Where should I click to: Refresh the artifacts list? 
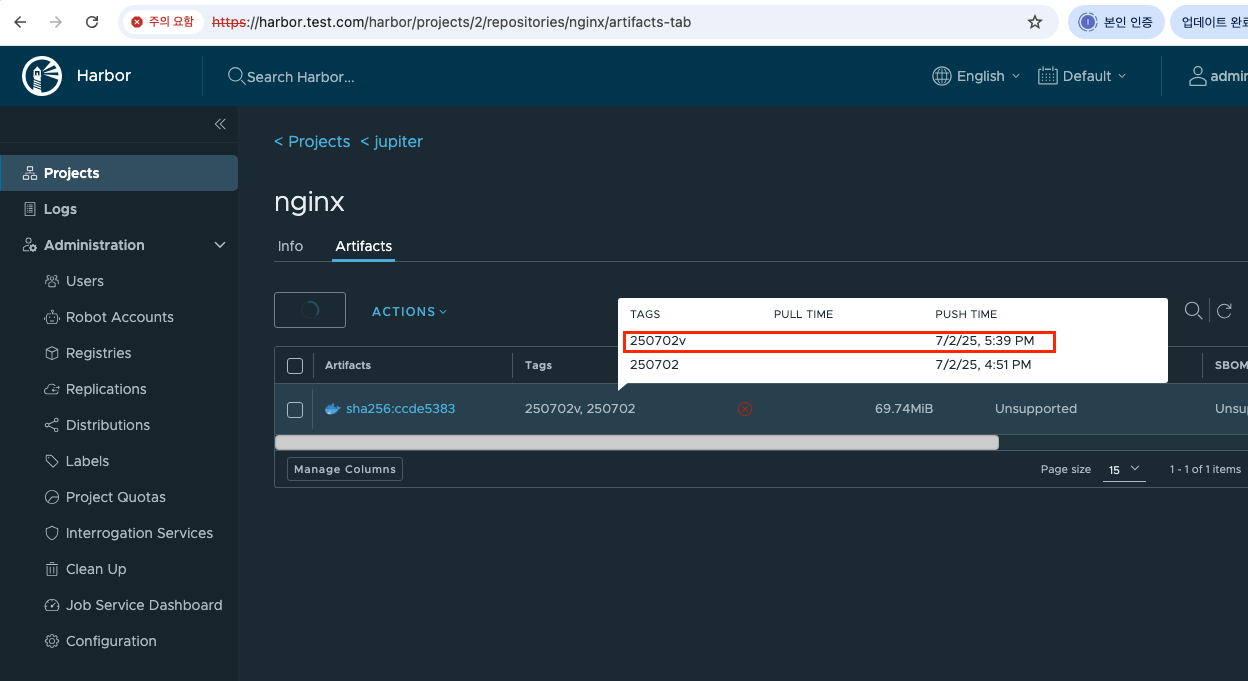(x=1224, y=311)
